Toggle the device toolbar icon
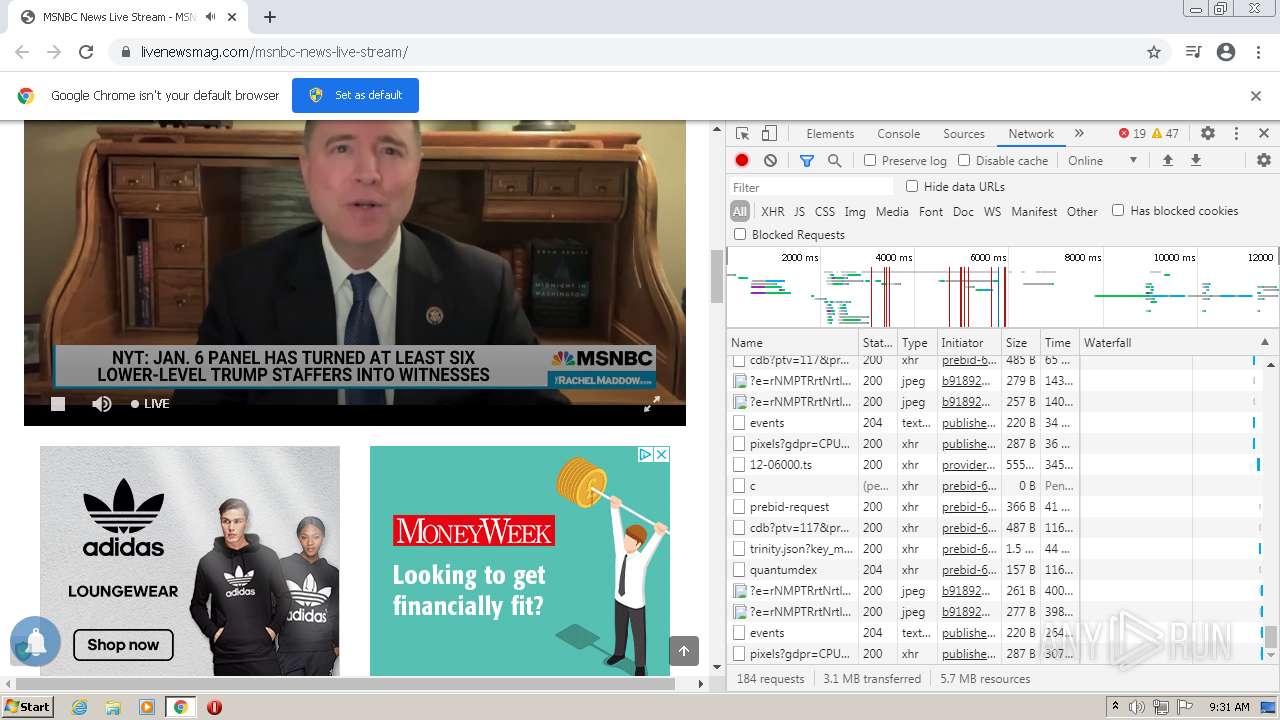This screenshot has width=1280, height=720. [x=769, y=133]
